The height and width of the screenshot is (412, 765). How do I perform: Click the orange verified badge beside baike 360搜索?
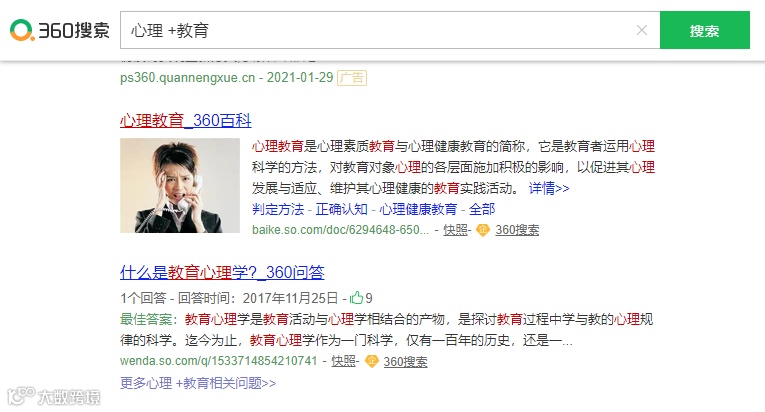click(x=483, y=230)
